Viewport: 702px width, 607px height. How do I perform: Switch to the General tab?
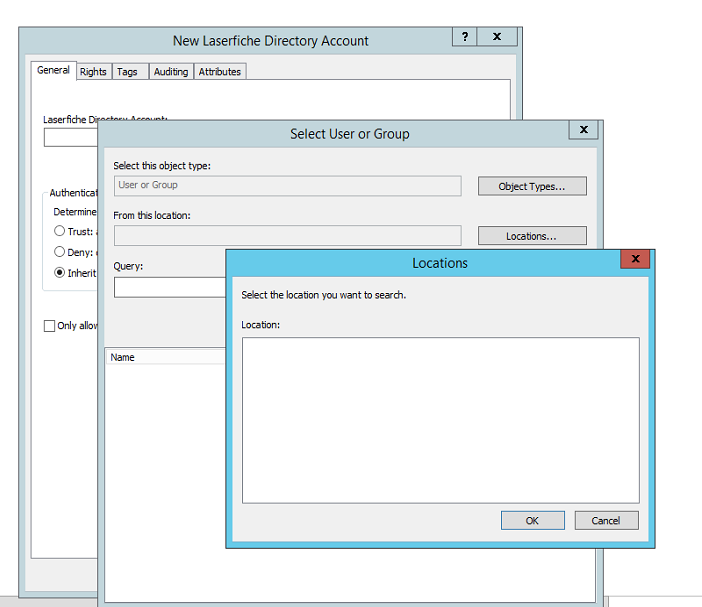pyautogui.click(x=53, y=70)
